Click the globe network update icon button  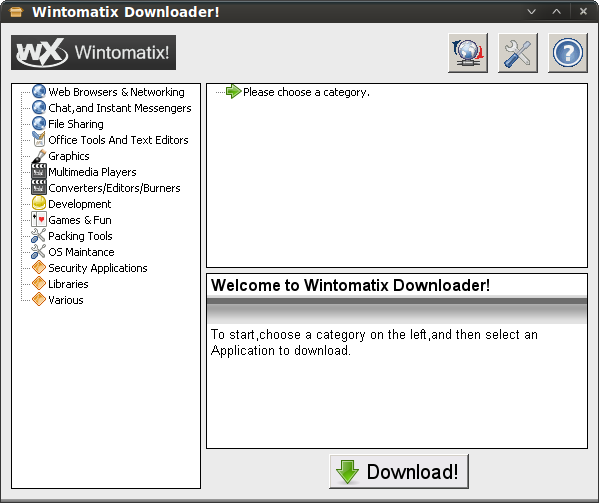(468, 53)
